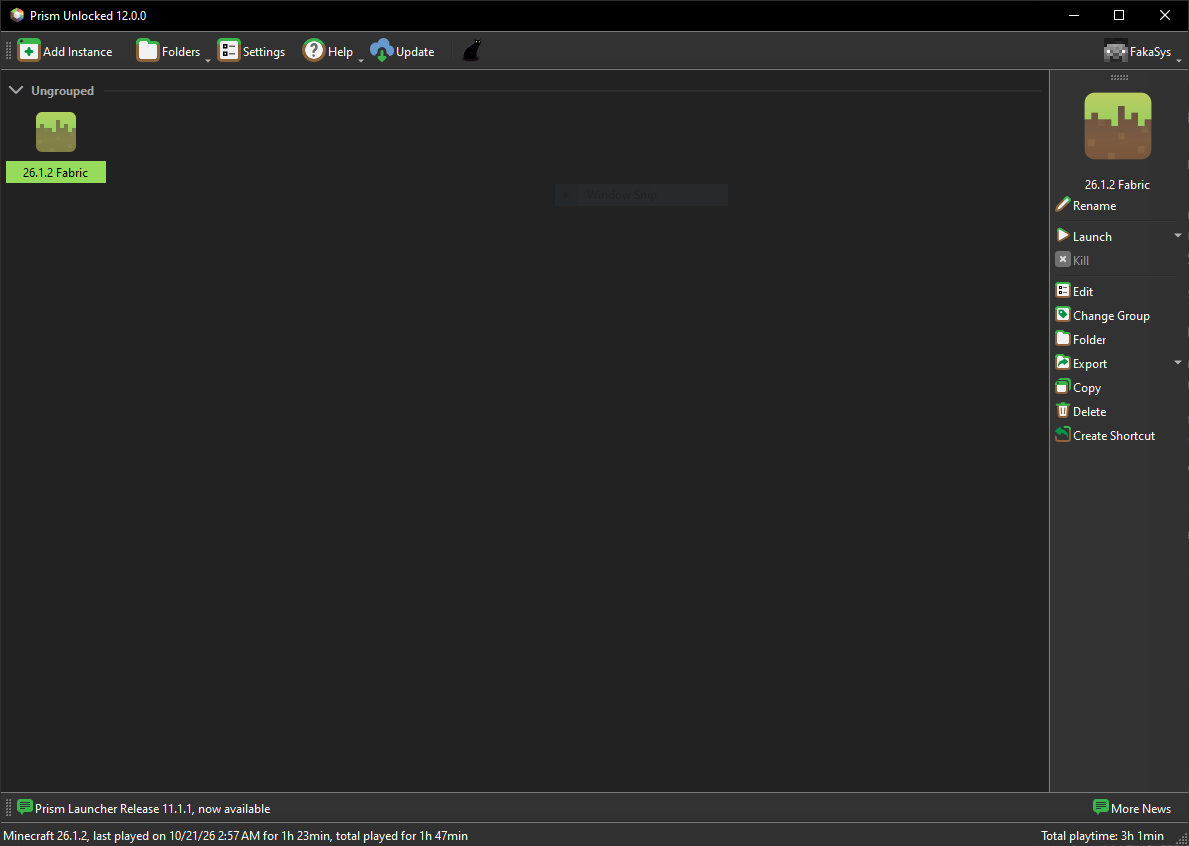Click the Create Shortcut icon
The image size is (1189, 846).
[x=1062, y=435]
